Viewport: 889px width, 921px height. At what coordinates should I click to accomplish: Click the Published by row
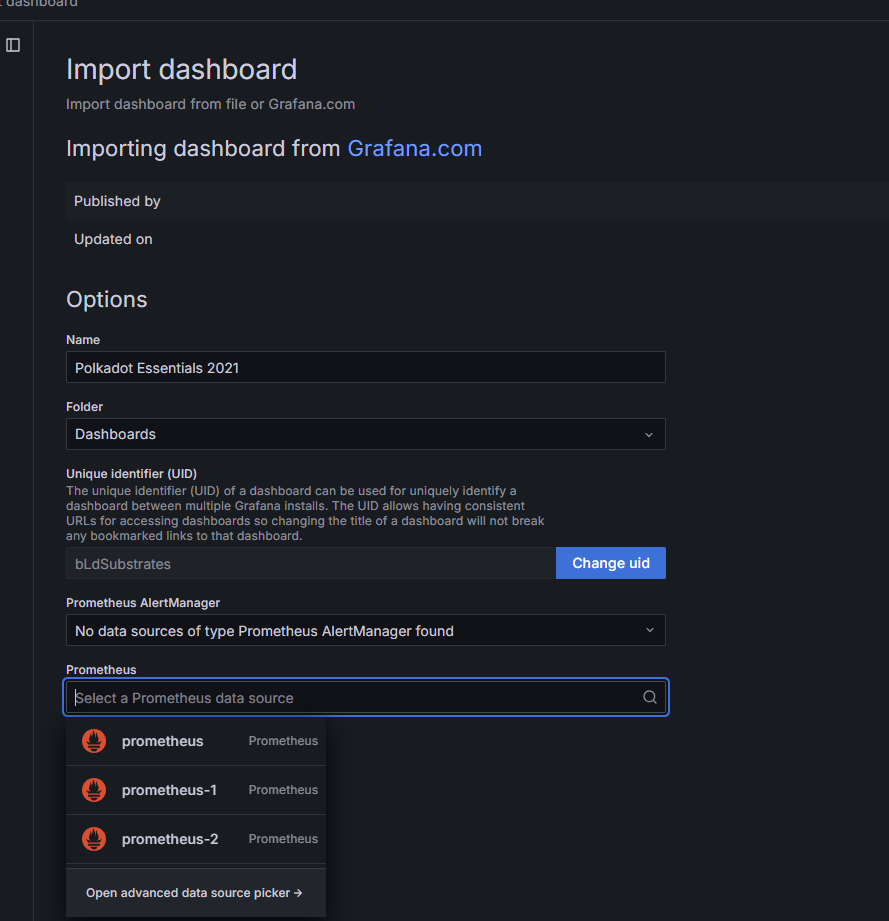click(x=477, y=201)
